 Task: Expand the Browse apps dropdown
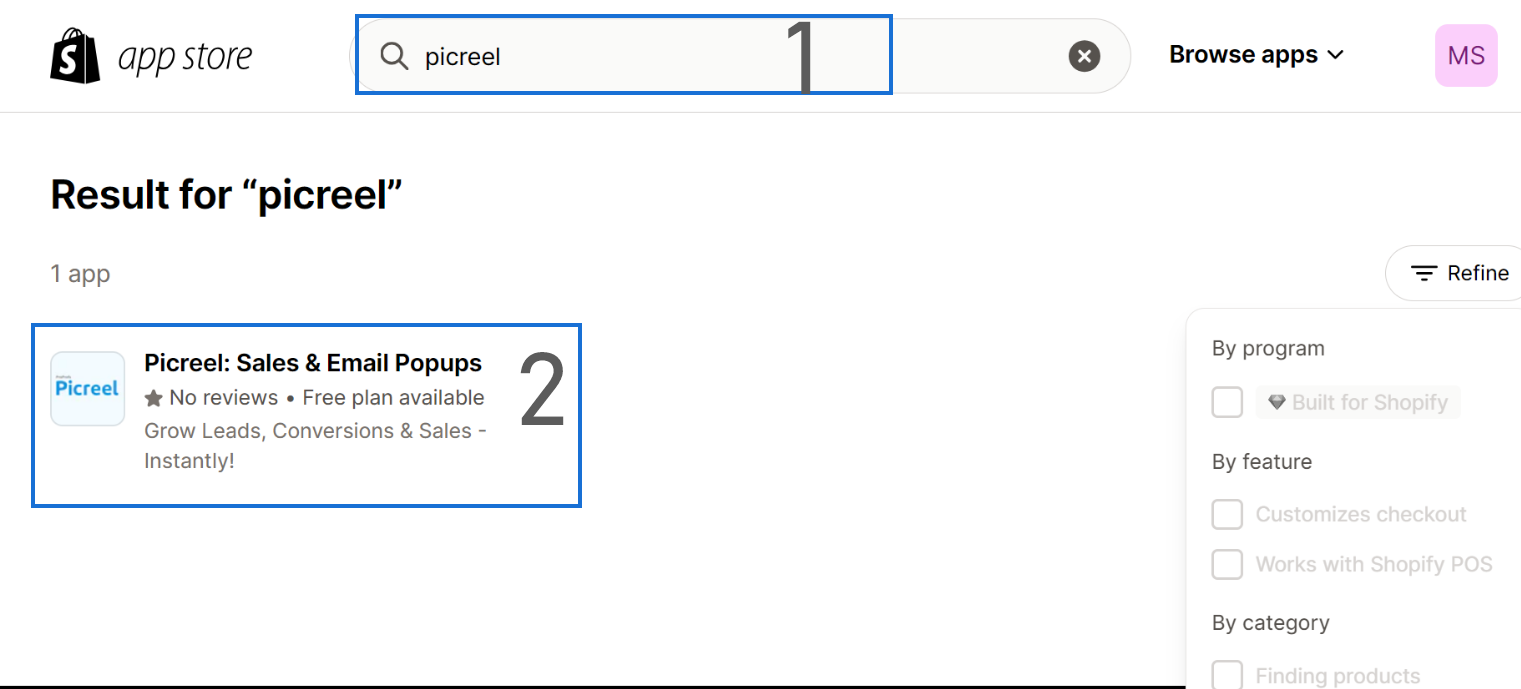click(x=1256, y=55)
